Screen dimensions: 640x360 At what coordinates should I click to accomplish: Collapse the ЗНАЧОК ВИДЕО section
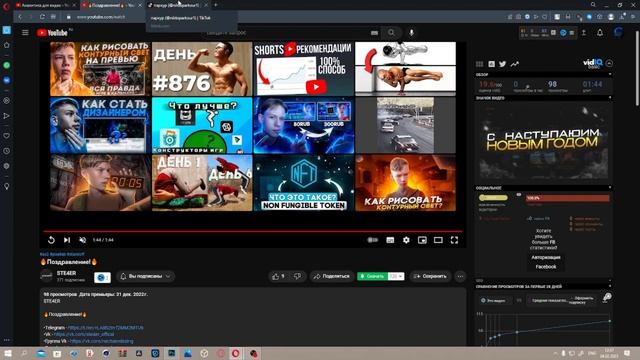610,98
